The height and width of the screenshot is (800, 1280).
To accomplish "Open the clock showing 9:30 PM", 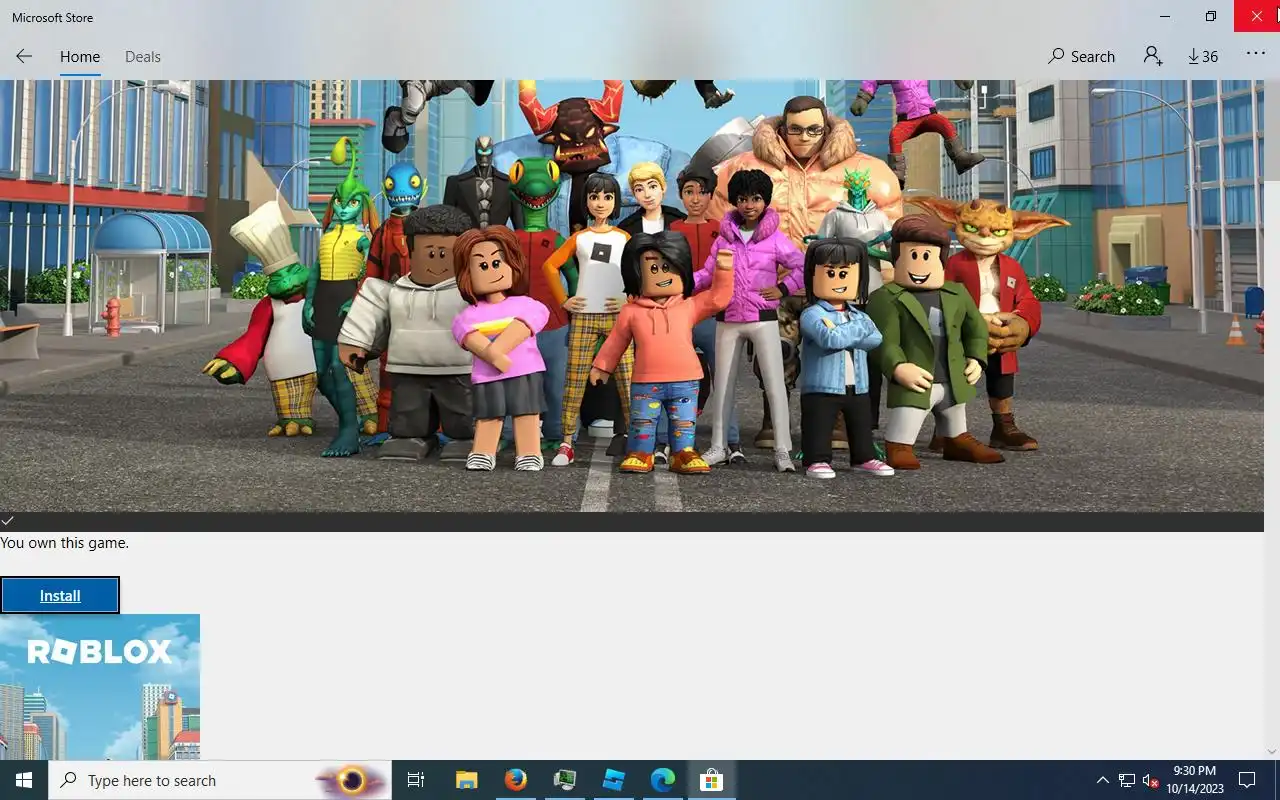I will point(1195,780).
